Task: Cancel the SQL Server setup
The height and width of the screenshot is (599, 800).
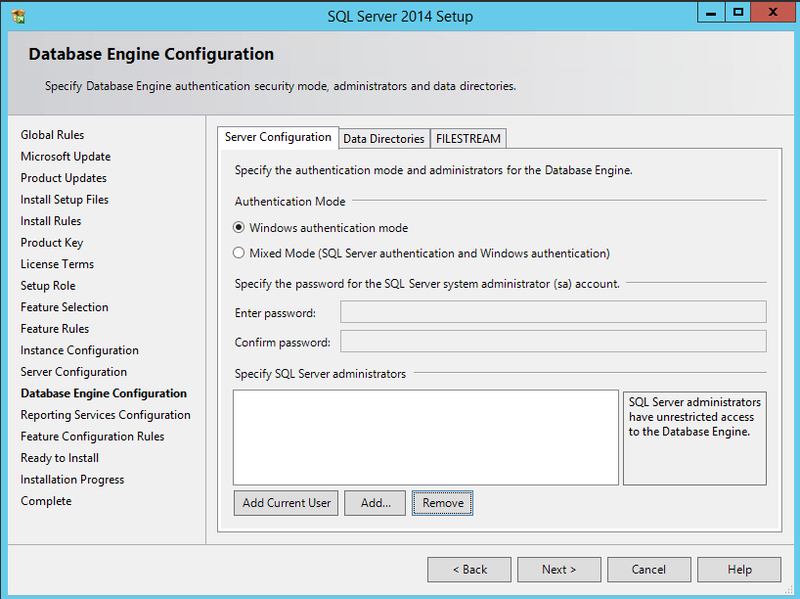Action: (649, 570)
